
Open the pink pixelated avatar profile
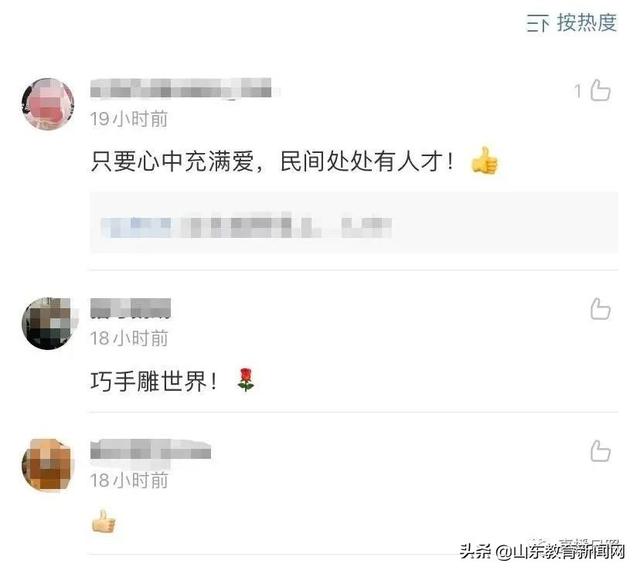point(48,104)
